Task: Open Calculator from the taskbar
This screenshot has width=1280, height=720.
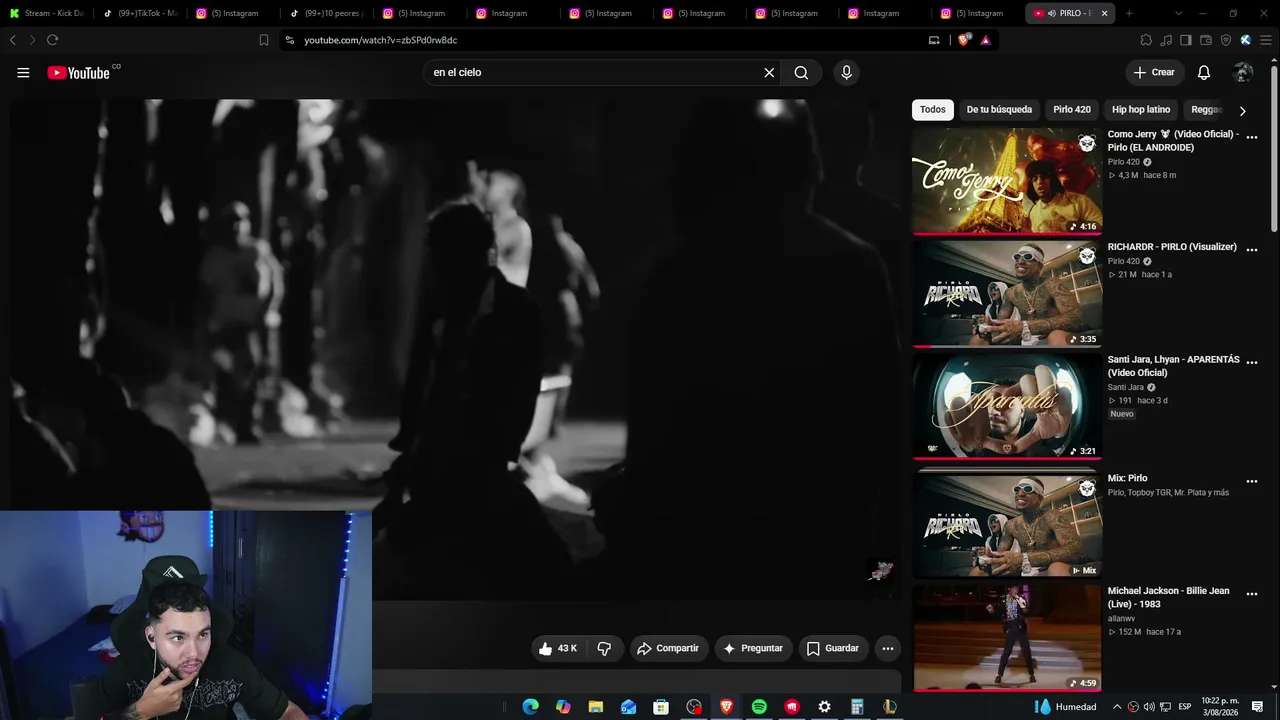Action: [x=857, y=707]
